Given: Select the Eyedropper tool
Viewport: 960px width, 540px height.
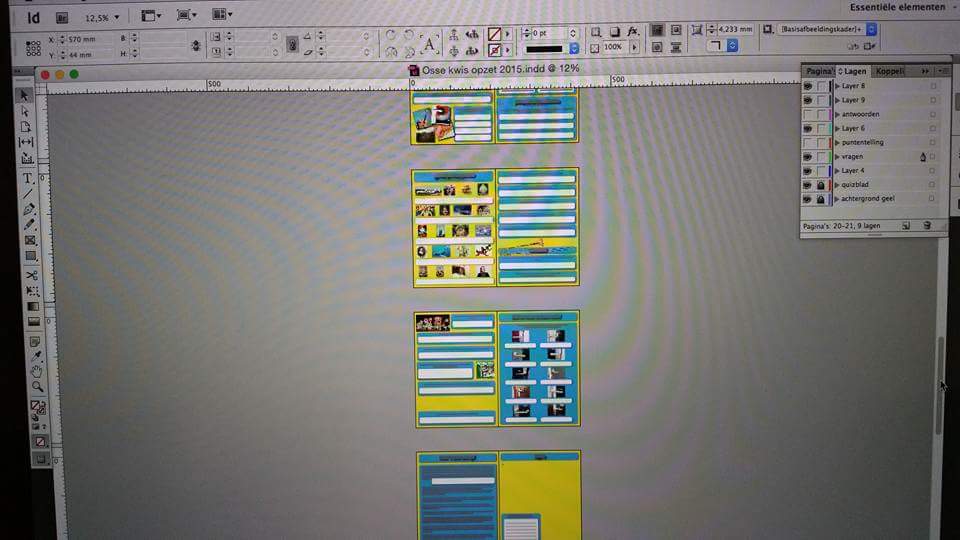Looking at the screenshot, I should (x=36, y=356).
